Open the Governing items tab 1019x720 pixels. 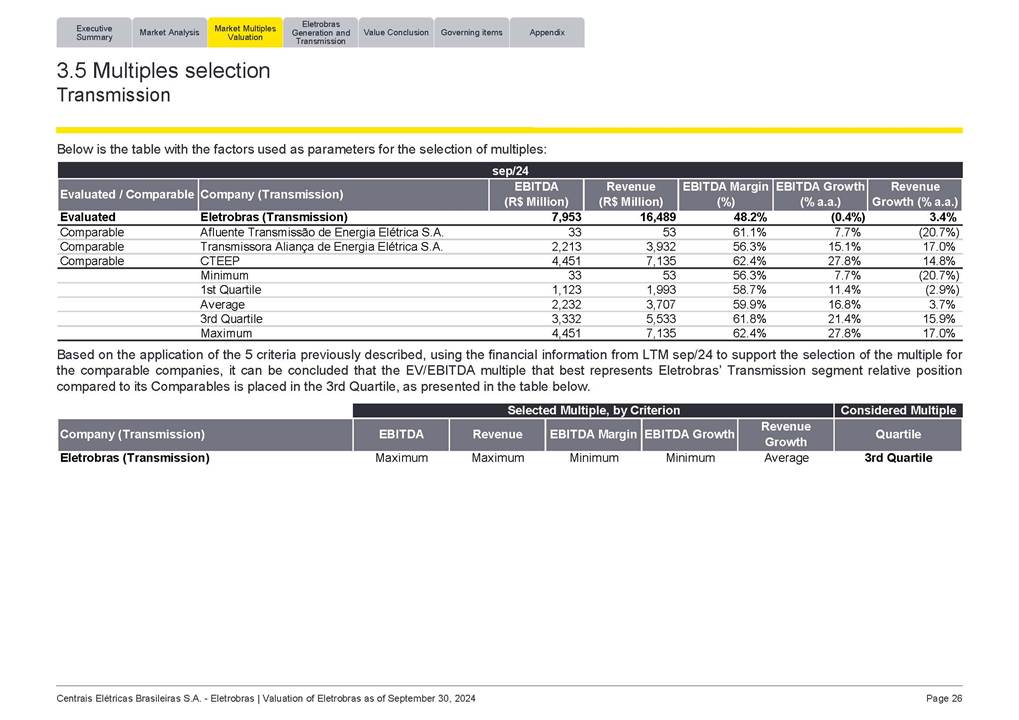click(471, 32)
